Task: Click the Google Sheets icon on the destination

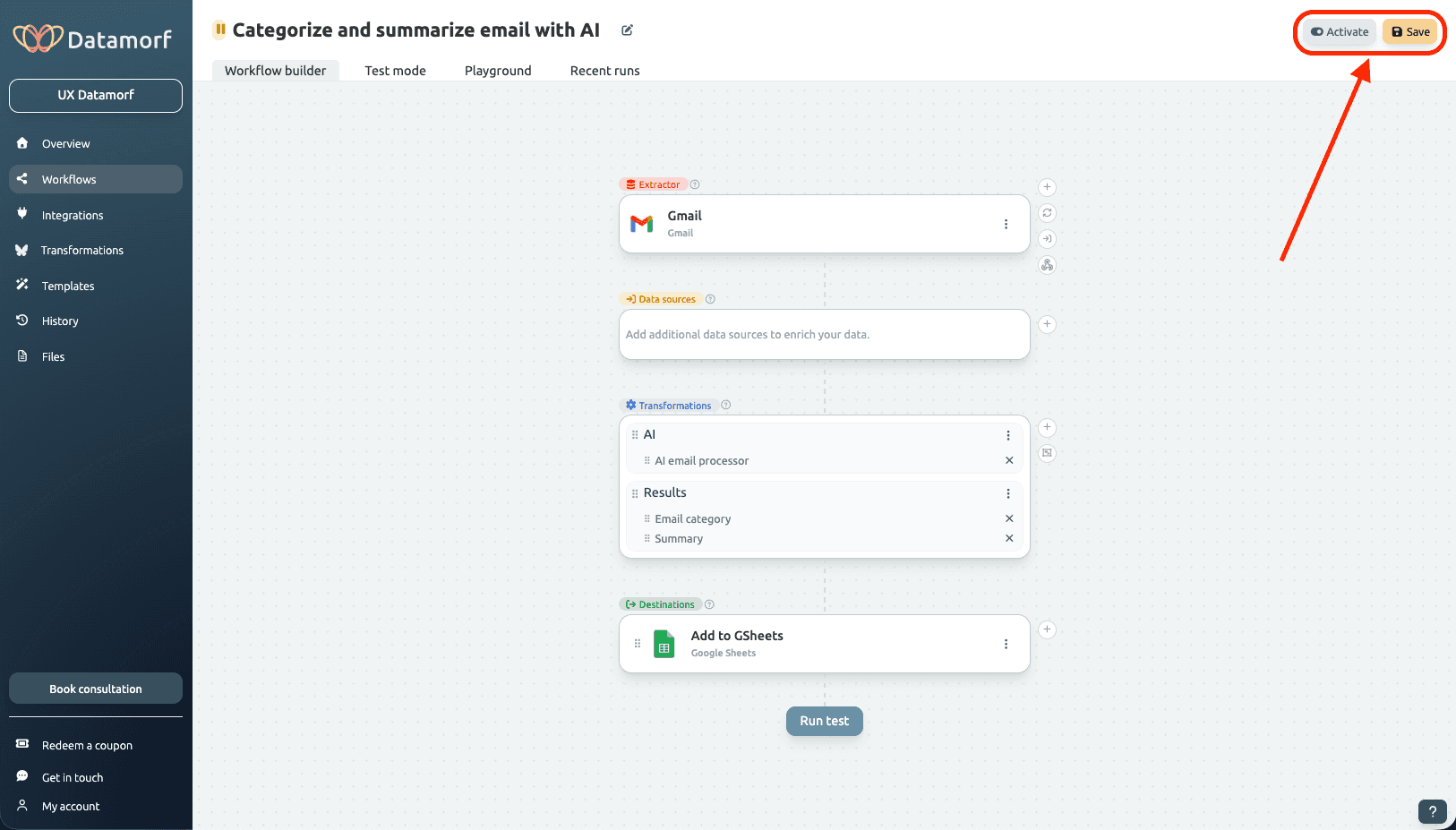Action: click(x=664, y=644)
